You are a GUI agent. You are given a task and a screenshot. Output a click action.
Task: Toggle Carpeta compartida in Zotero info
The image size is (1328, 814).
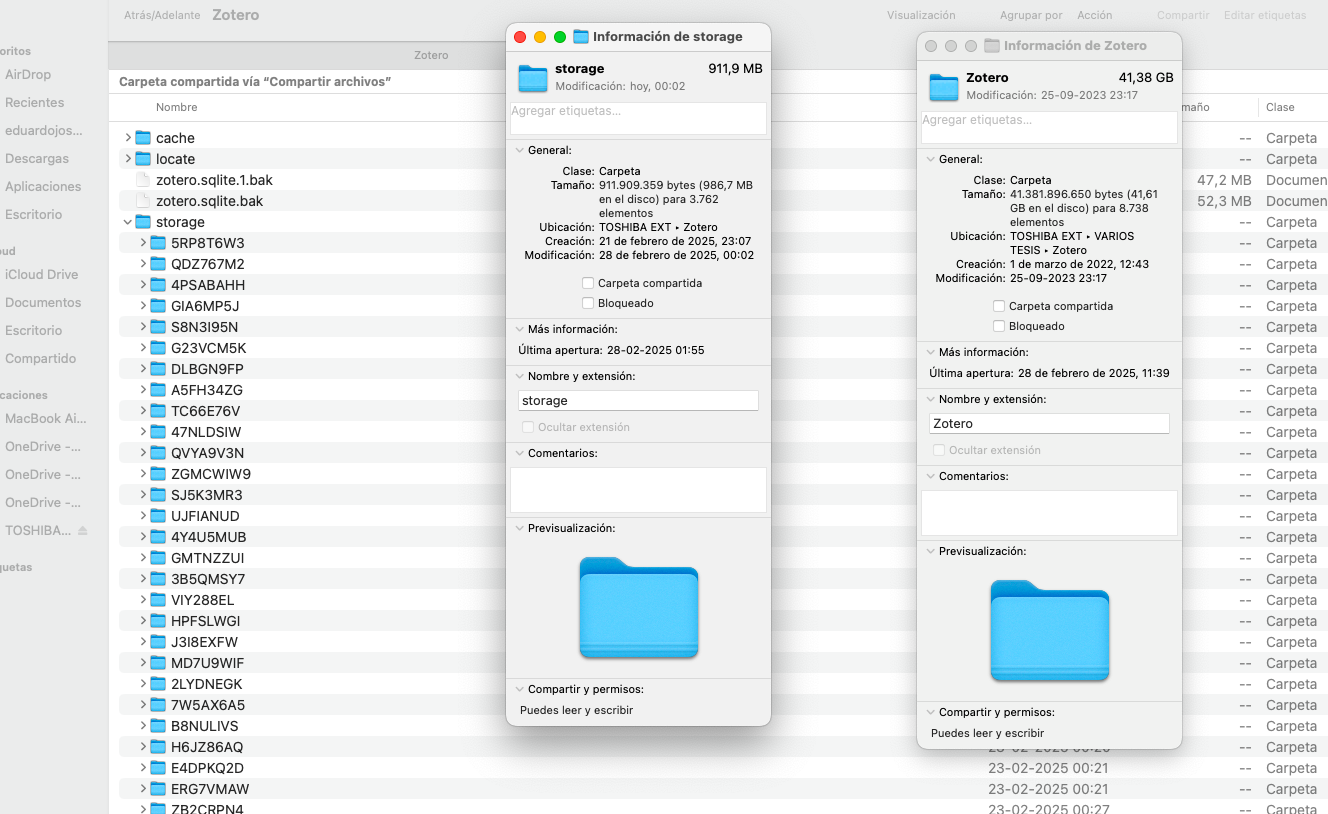999,306
